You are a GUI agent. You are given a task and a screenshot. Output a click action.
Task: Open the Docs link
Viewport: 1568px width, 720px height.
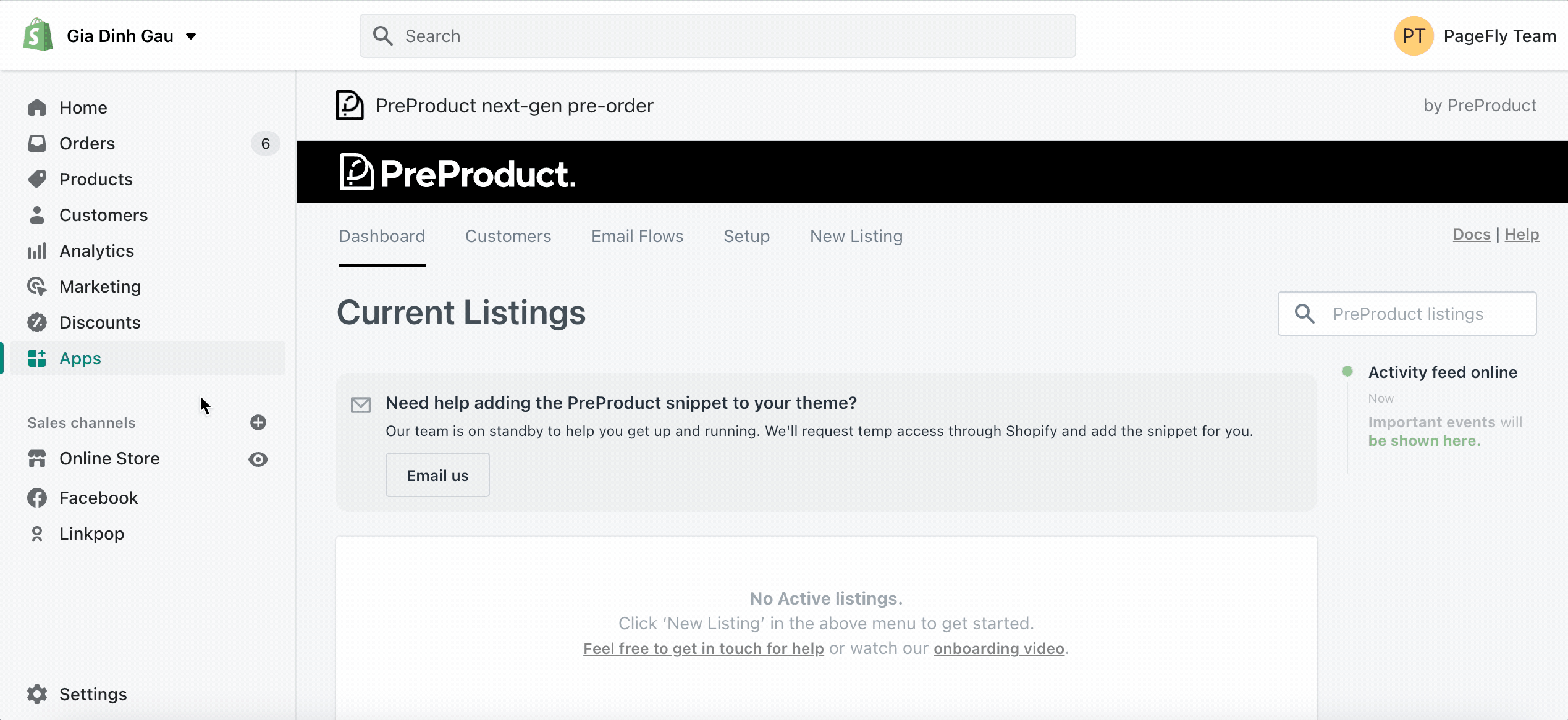pos(1472,235)
